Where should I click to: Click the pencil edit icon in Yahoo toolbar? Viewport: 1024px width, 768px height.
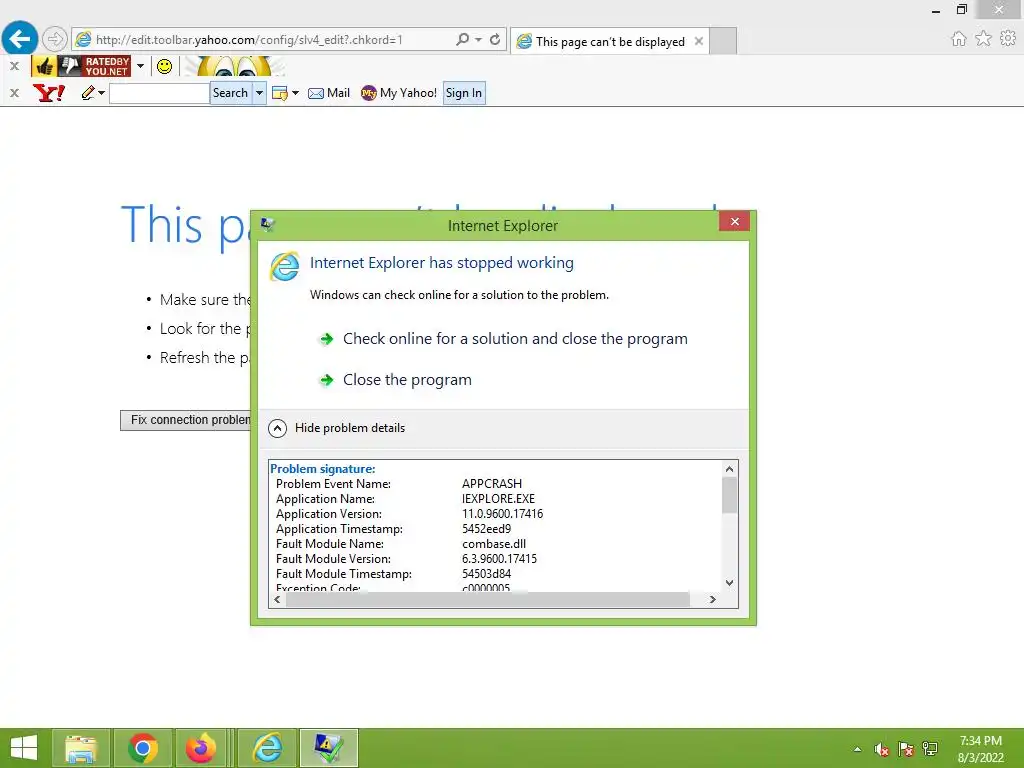click(88, 93)
